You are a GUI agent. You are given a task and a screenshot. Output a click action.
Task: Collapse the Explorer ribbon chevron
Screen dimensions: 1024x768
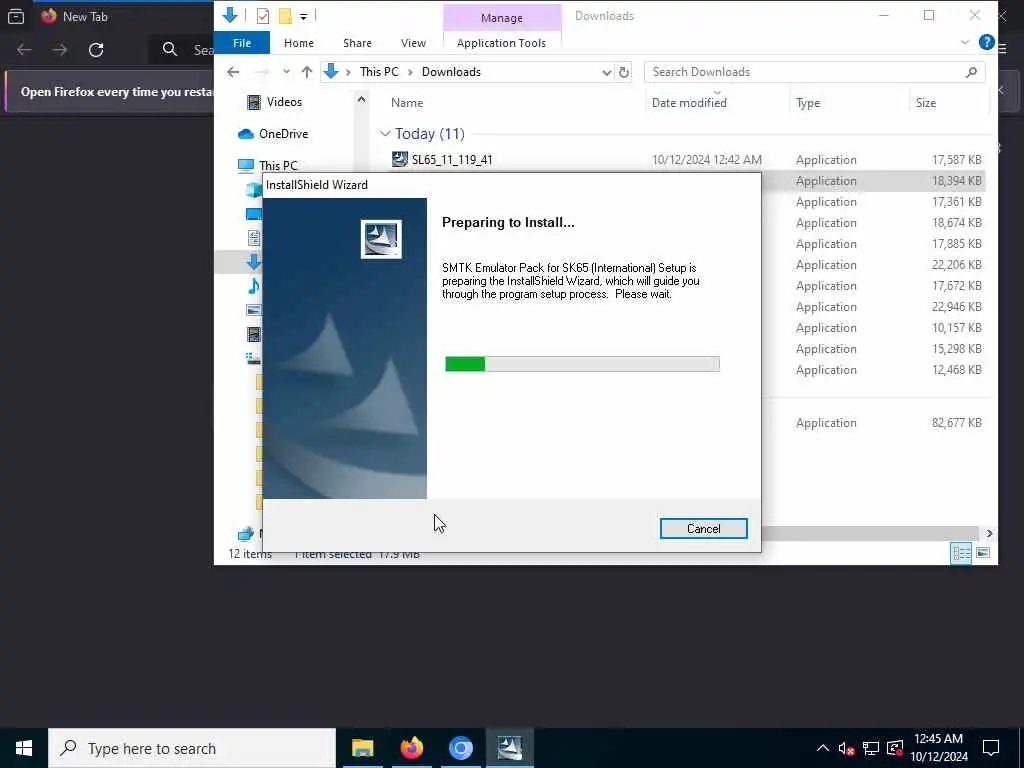965,42
